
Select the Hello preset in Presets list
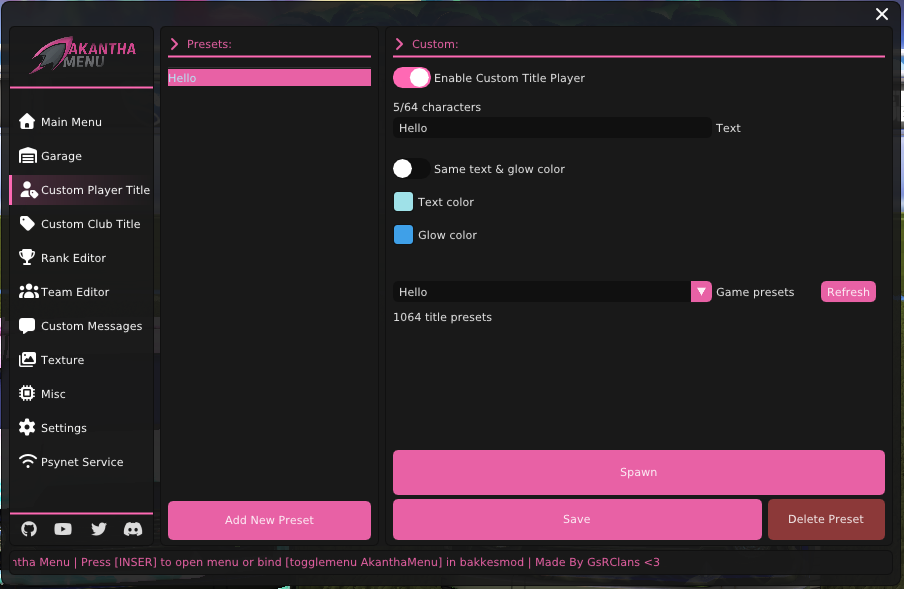[x=269, y=78]
